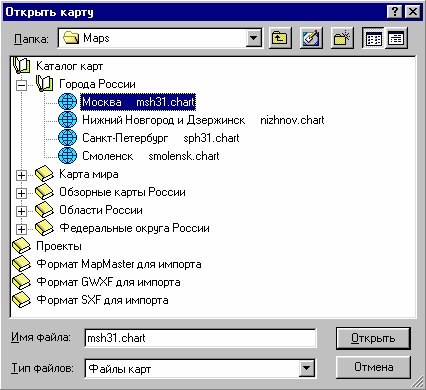The image size is (426, 390).
Task: Click the globe icon next to Смоленск
Action: click(67, 155)
